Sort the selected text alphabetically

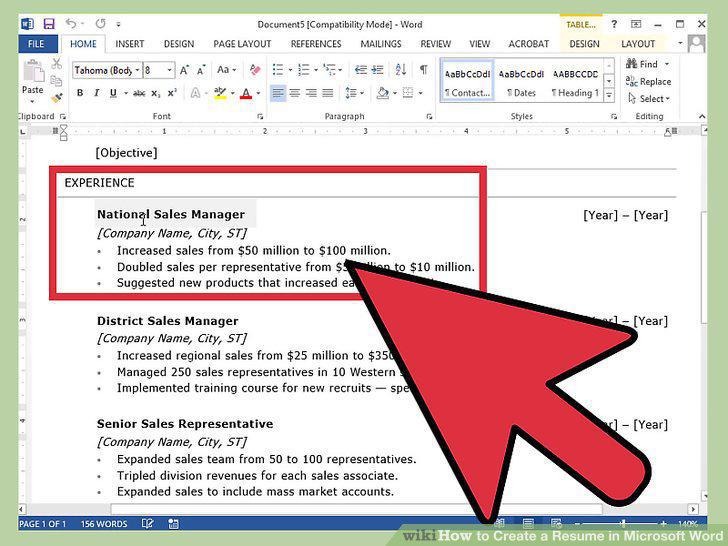tap(400, 70)
